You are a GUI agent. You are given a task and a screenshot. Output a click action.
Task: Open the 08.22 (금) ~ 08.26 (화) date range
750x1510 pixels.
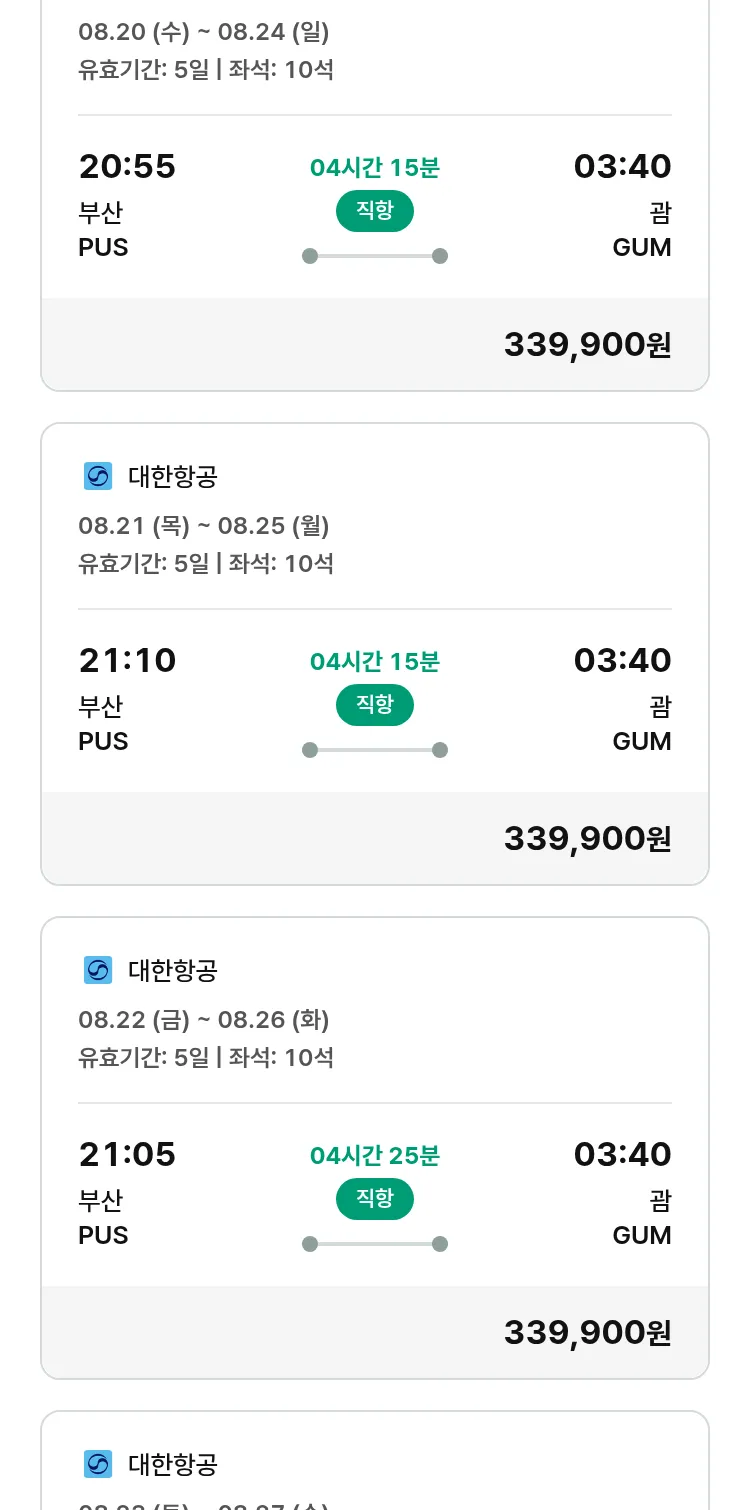204,1020
